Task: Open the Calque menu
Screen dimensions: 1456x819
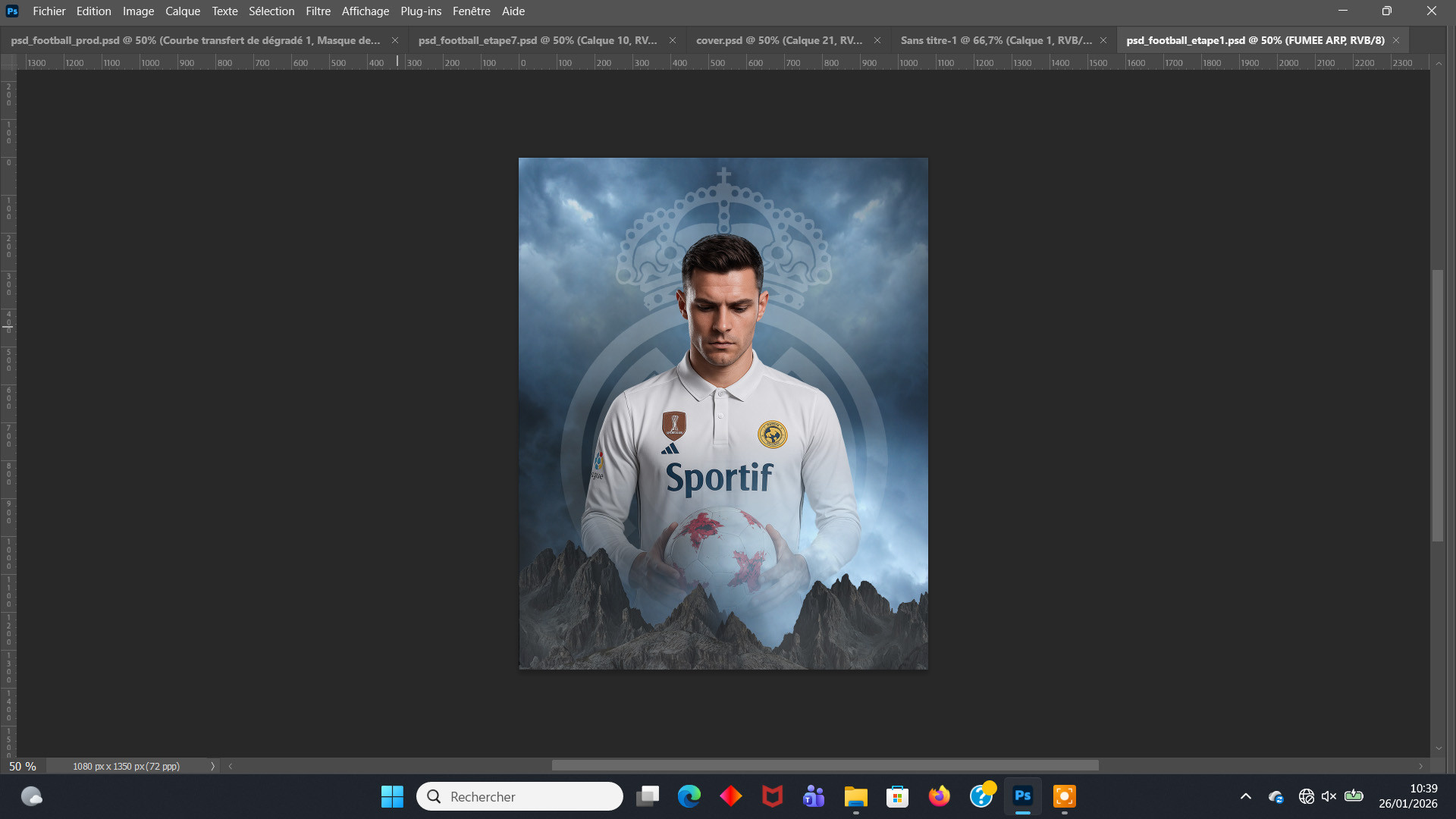Action: coord(183,11)
